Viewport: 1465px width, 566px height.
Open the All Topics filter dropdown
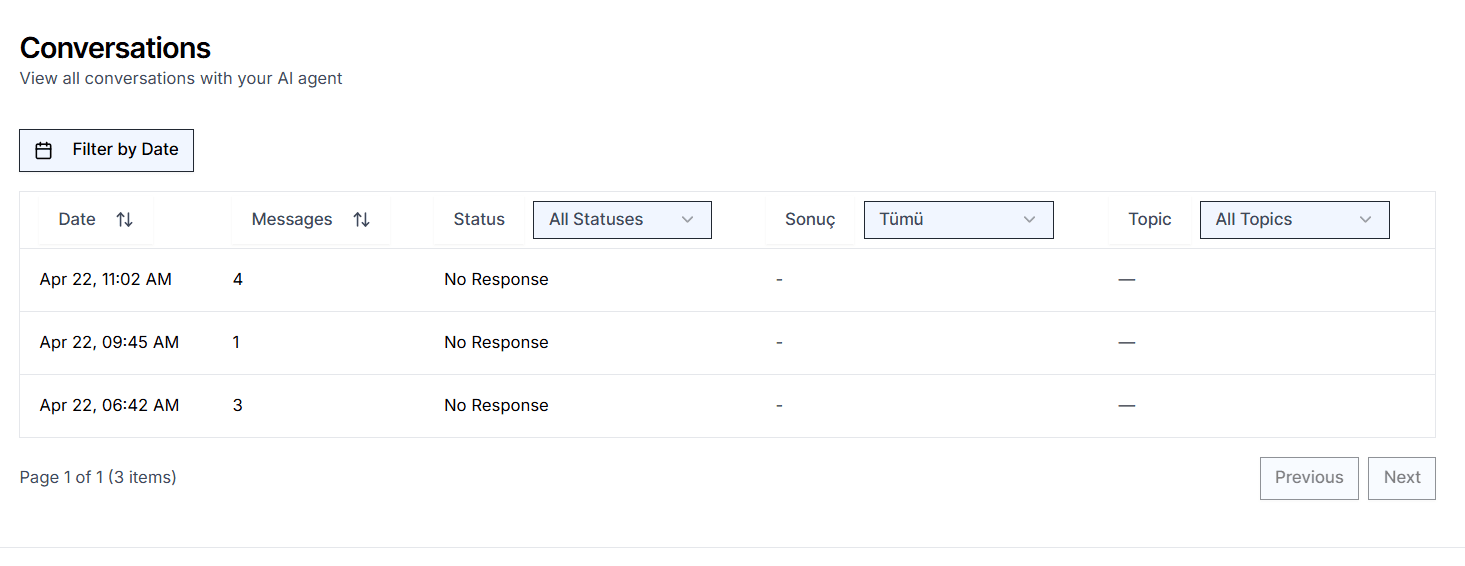point(1294,220)
